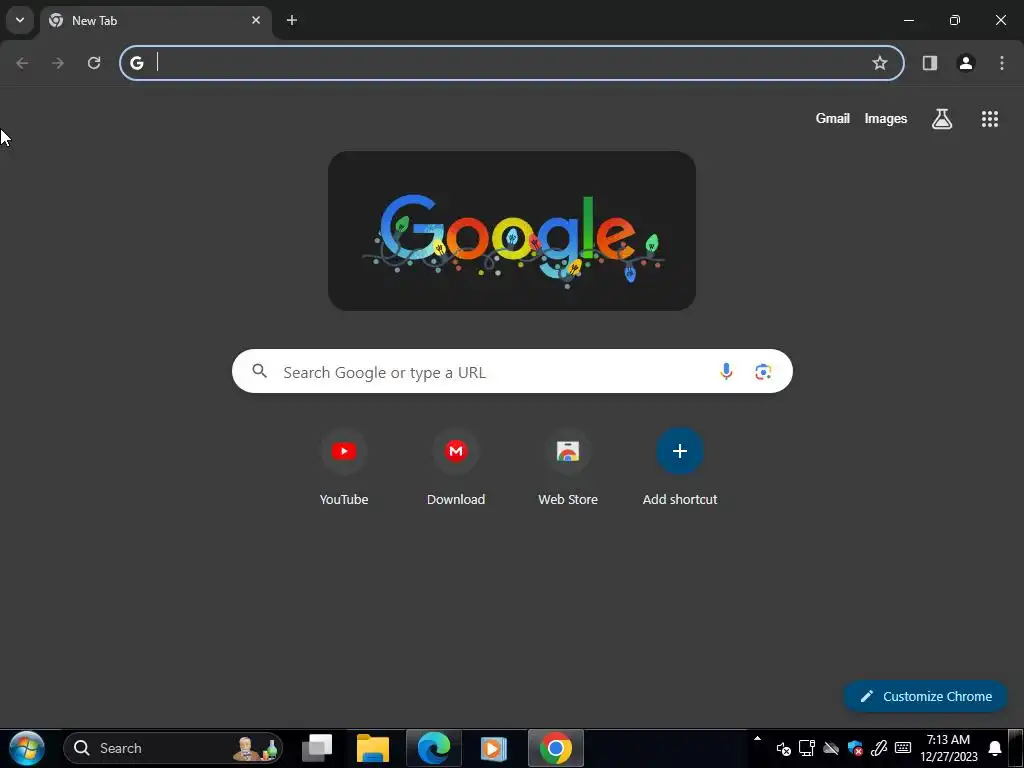
Task: Click the muted volume tray icon
Action: point(784,748)
